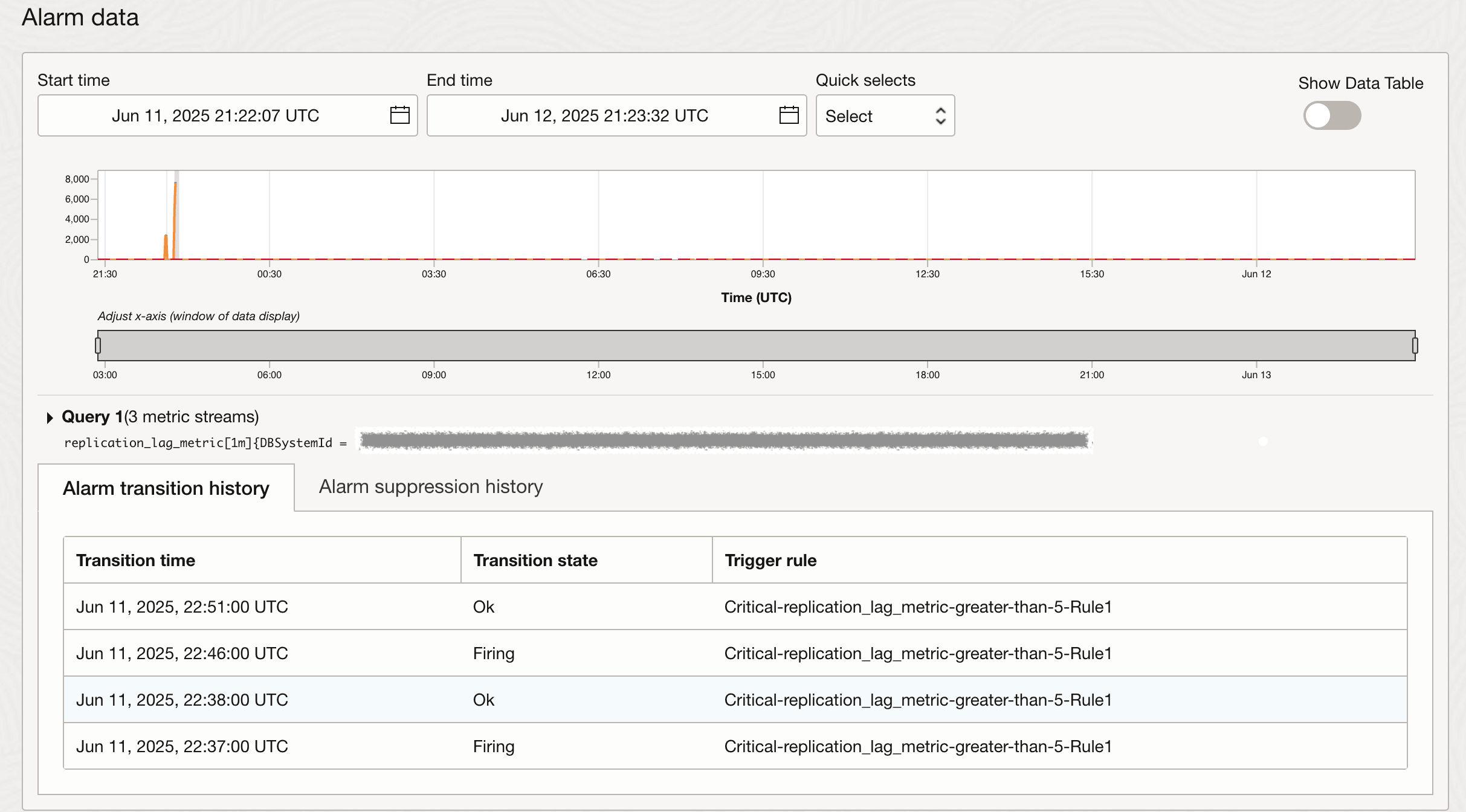Click the End time input field

604,115
